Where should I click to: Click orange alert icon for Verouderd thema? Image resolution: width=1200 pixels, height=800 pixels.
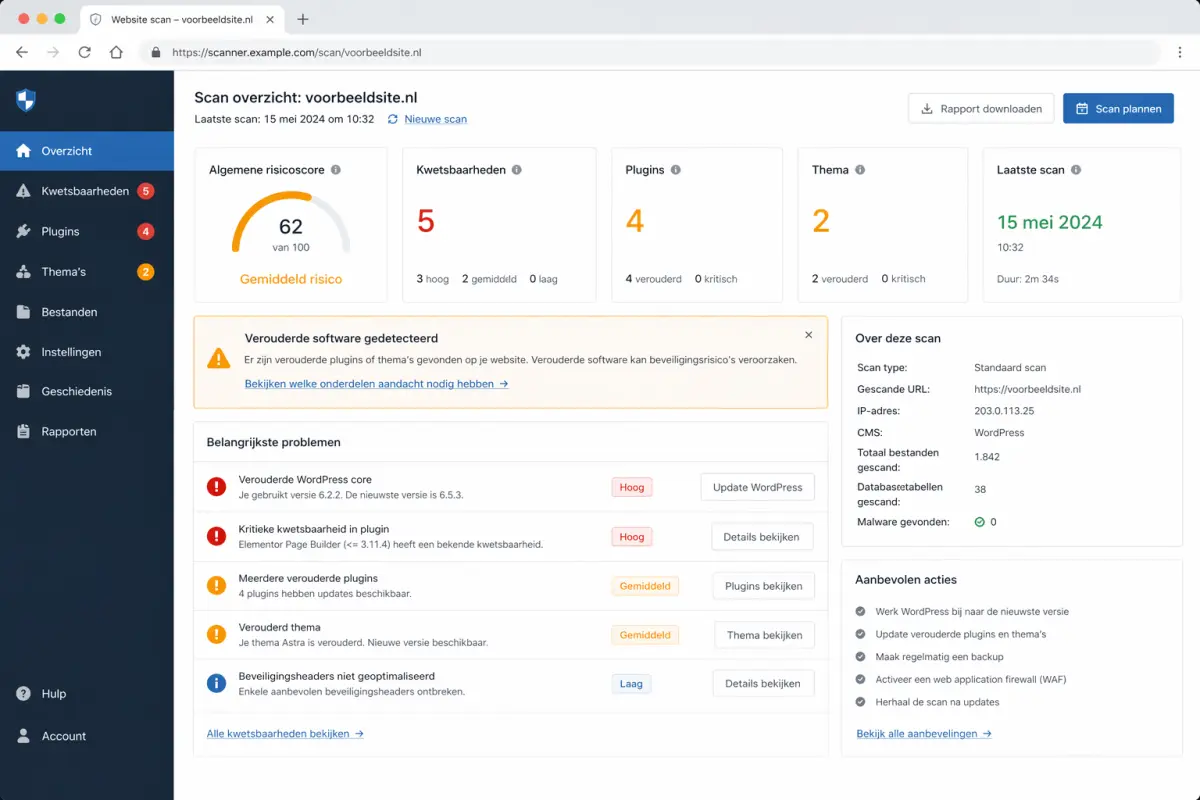point(216,634)
